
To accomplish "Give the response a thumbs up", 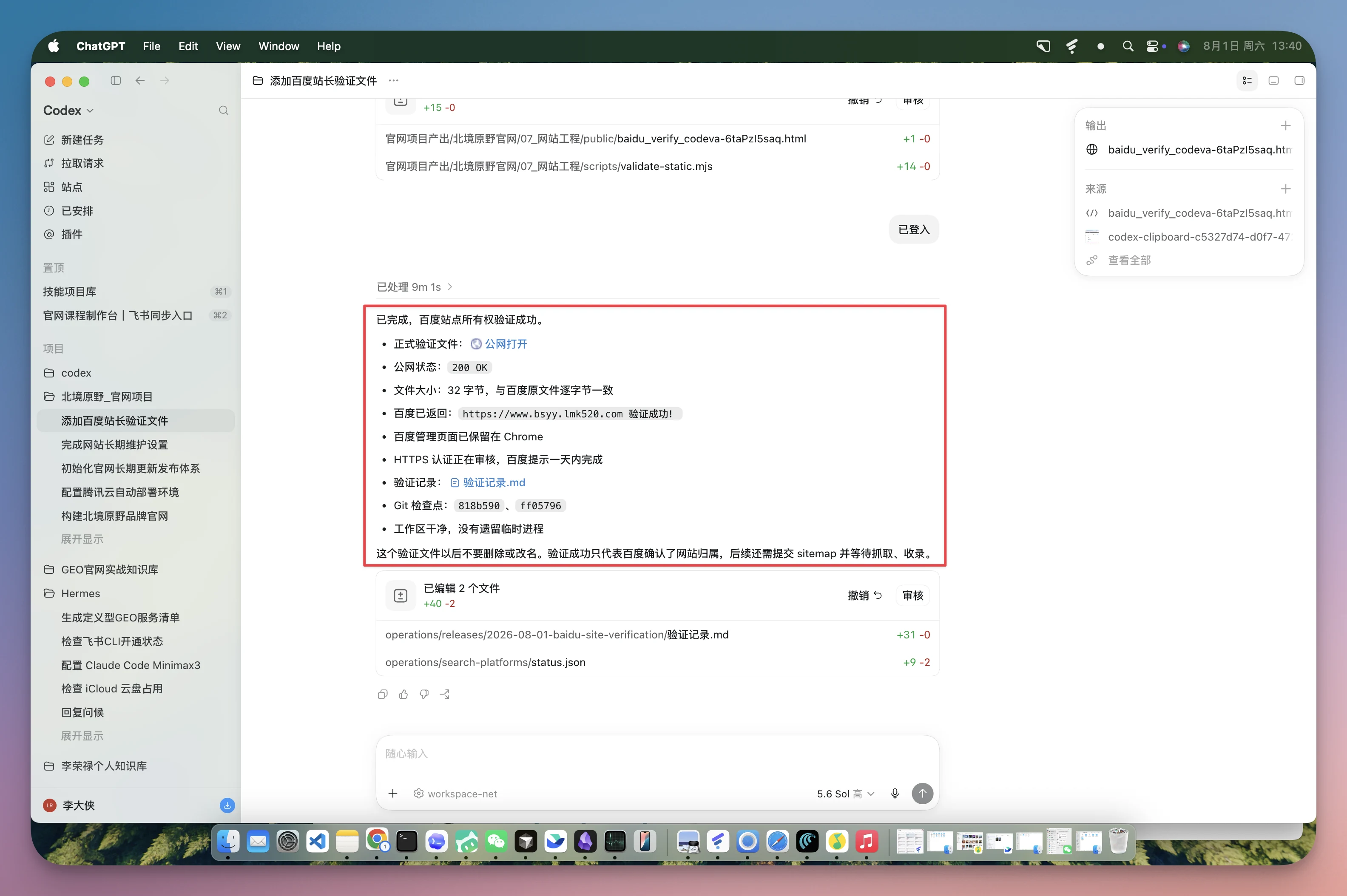I will (404, 694).
